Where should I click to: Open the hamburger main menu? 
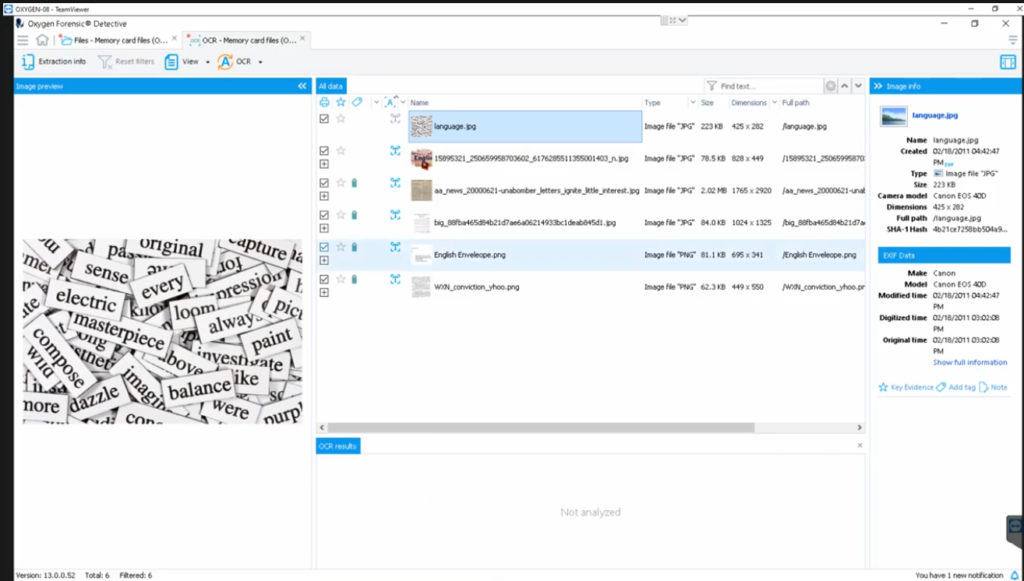click(23, 40)
